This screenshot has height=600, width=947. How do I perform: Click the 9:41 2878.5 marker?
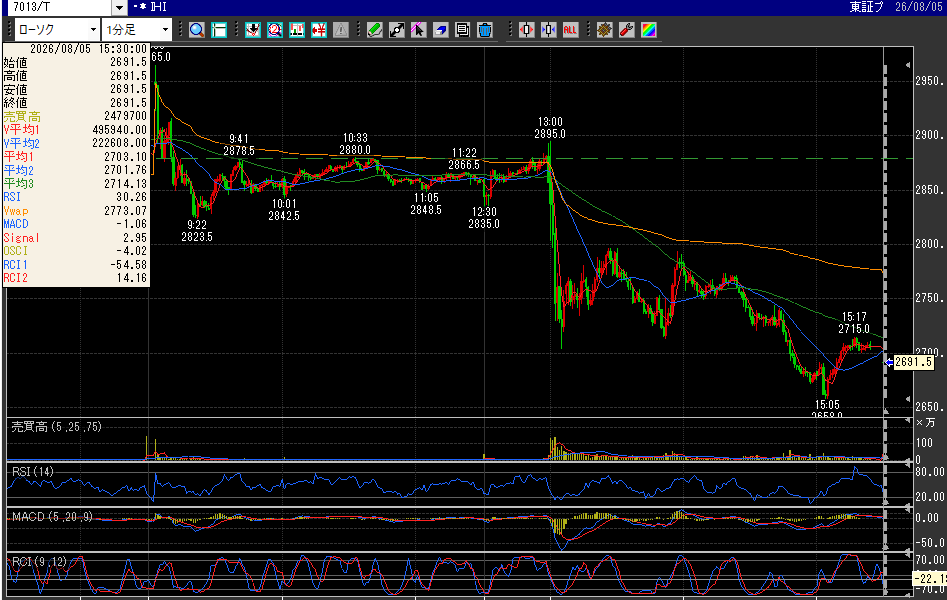click(239, 144)
